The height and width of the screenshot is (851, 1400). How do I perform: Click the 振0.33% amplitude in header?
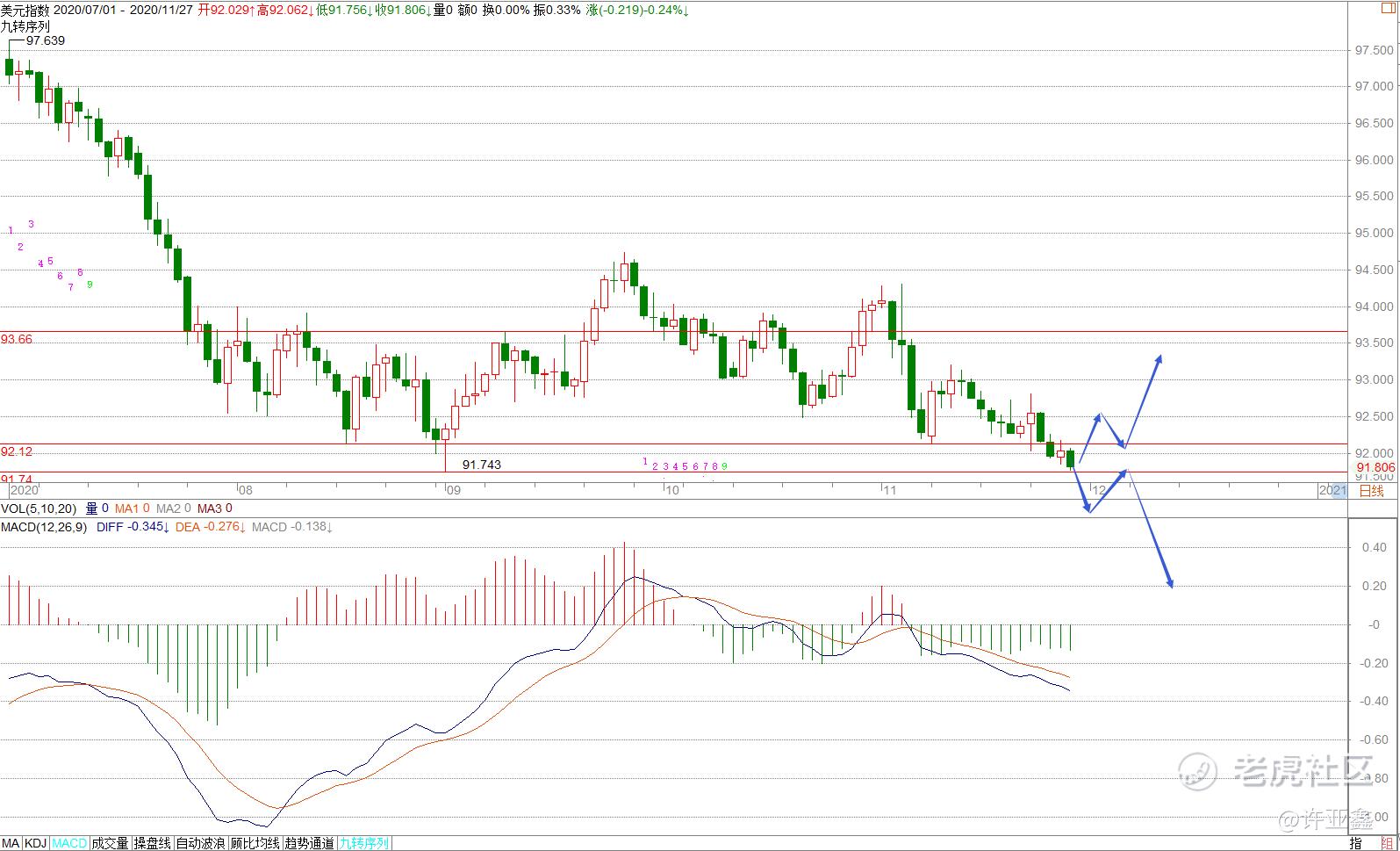tap(556, 10)
